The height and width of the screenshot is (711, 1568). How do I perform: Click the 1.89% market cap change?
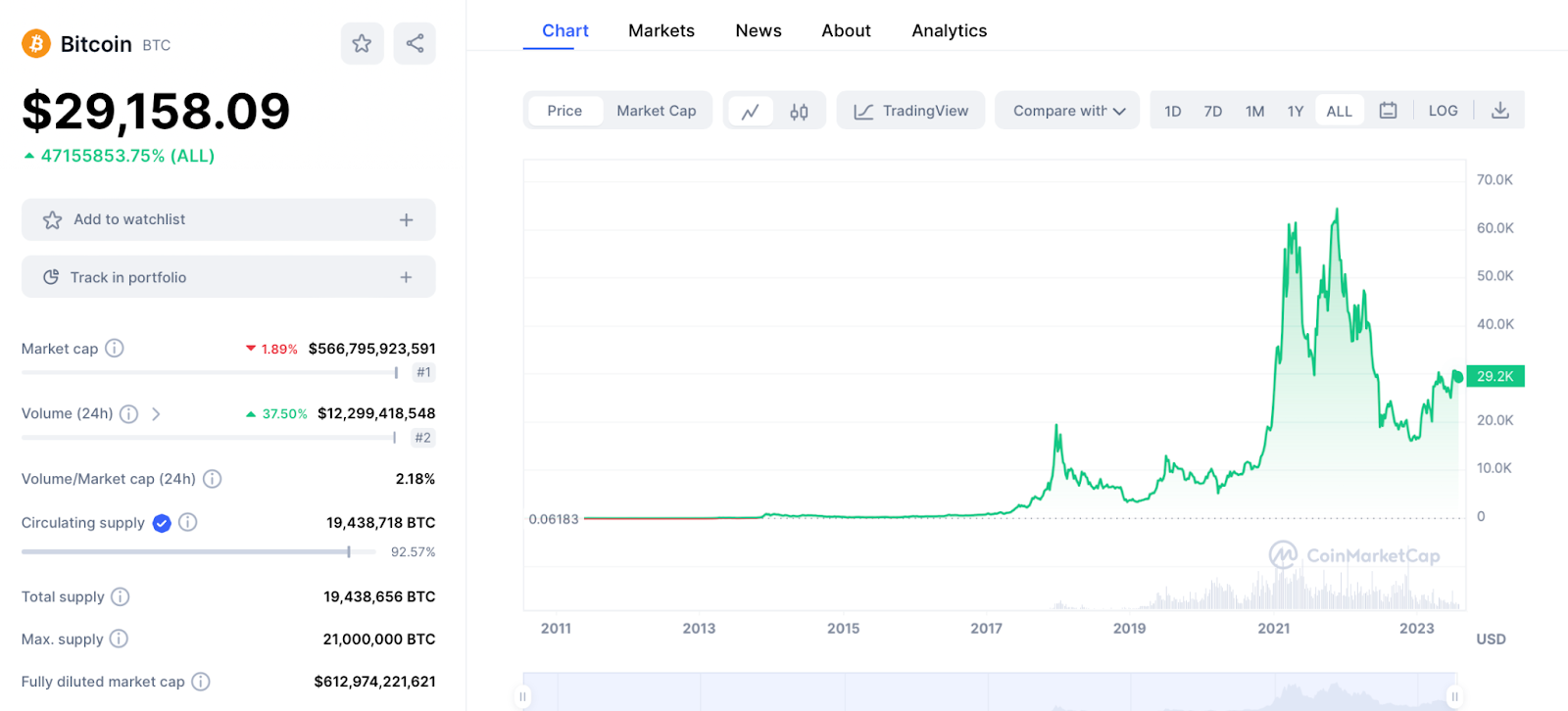tap(271, 349)
